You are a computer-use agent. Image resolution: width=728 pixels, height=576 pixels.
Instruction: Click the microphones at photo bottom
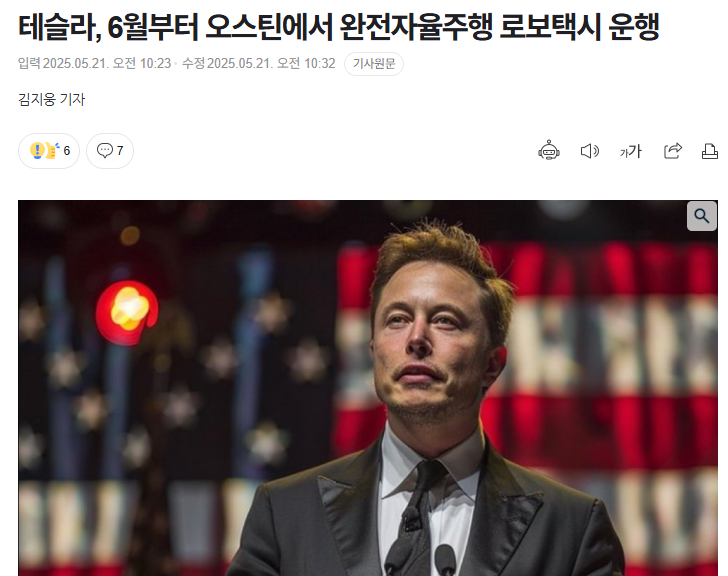pos(420,548)
